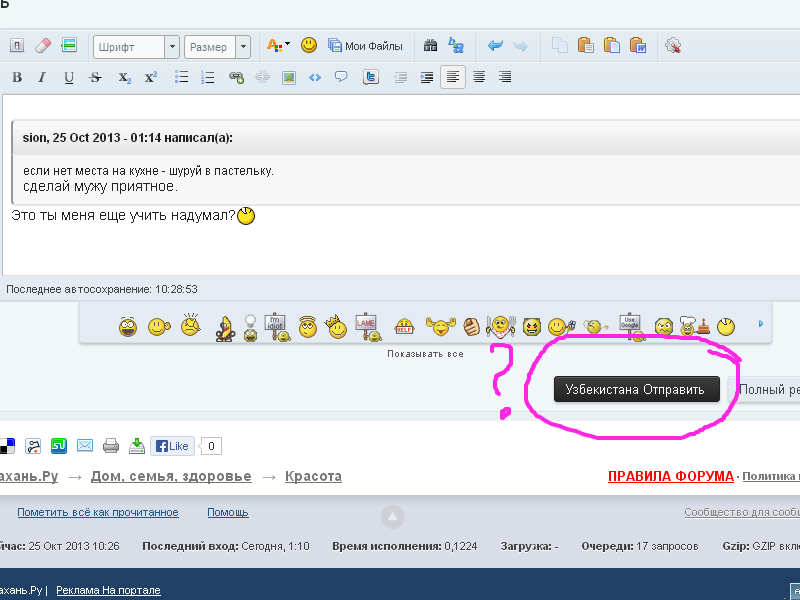The height and width of the screenshot is (600, 800).
Task: Toggle bold text formatting
Action: 16,77
